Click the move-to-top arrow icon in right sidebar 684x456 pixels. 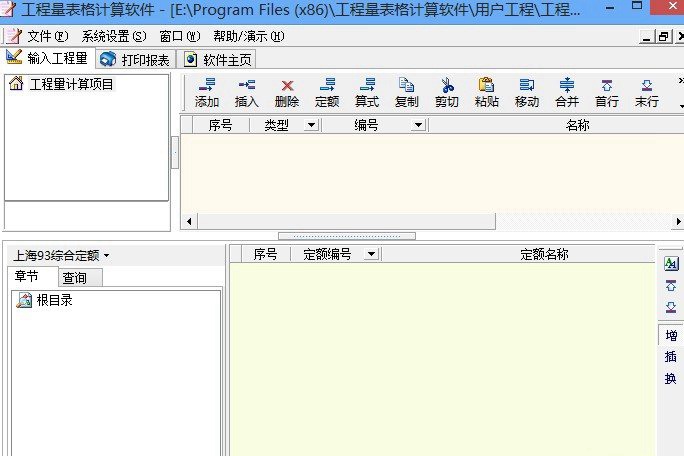pyautogui.click(x=671, y=285)
